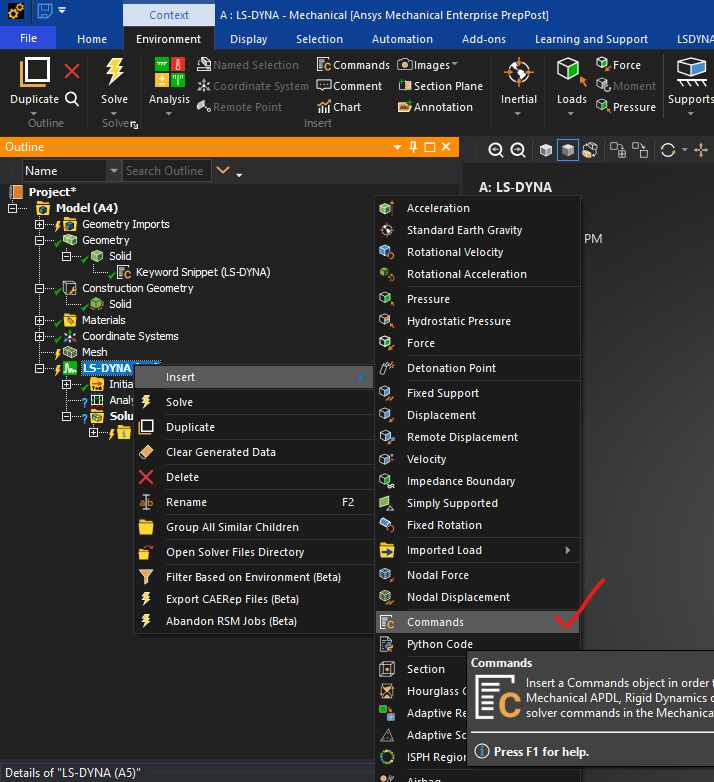The width and height of the screenshot is (714, 782).
Task: Select Fixed Support from submenu
Action: (x=477, y=393)
